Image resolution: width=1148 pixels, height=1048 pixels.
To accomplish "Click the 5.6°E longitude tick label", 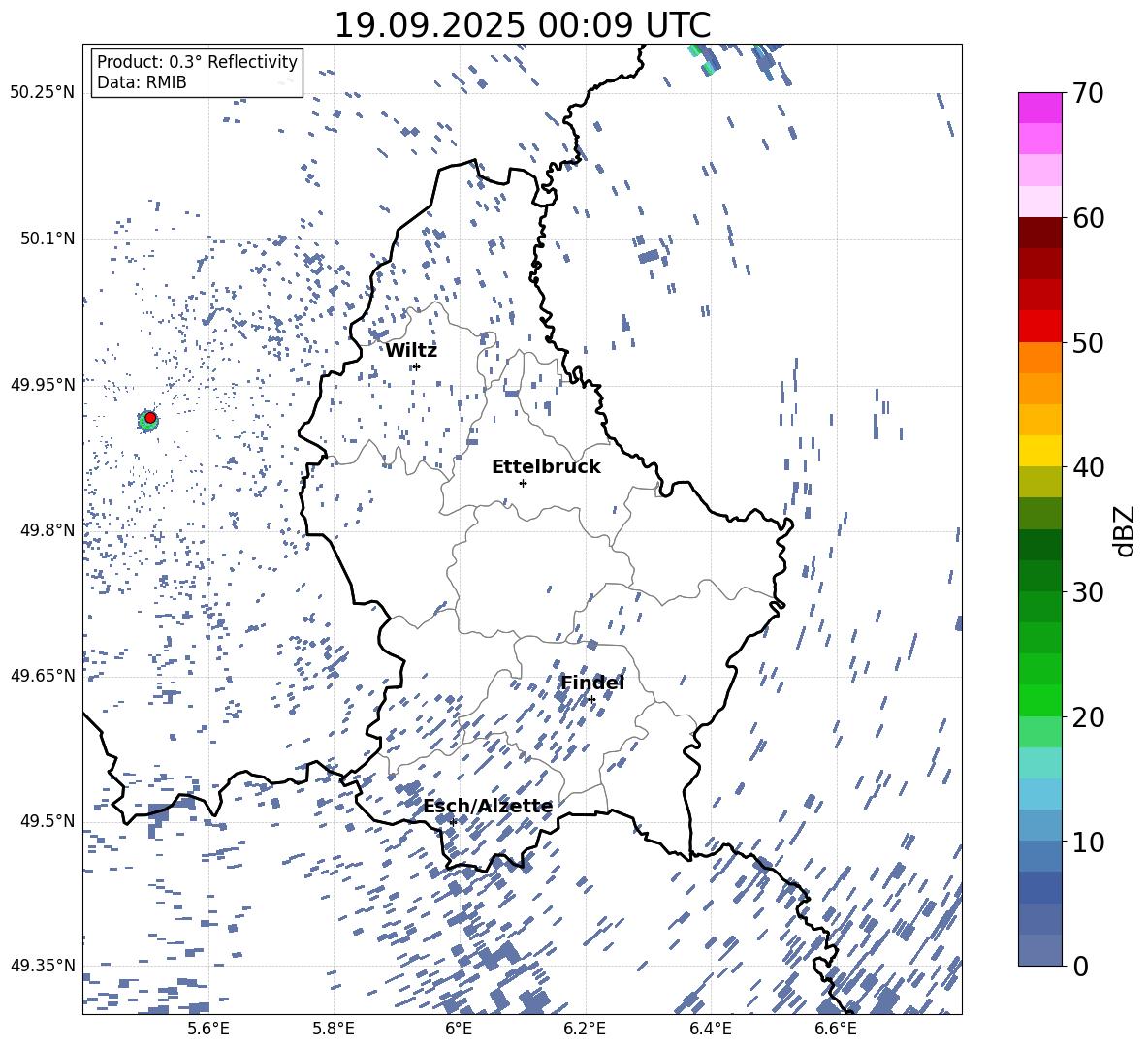I will click(x=207, y=1029).
